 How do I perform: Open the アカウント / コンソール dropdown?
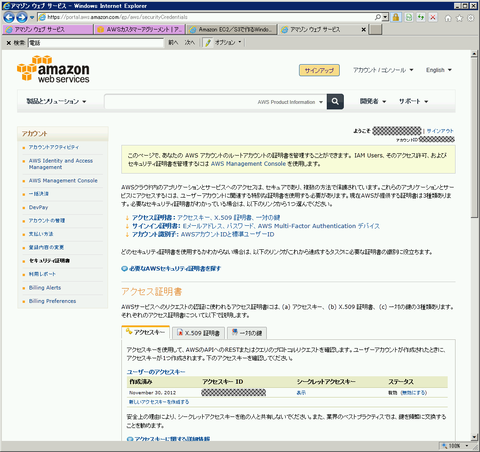point(383,70)
